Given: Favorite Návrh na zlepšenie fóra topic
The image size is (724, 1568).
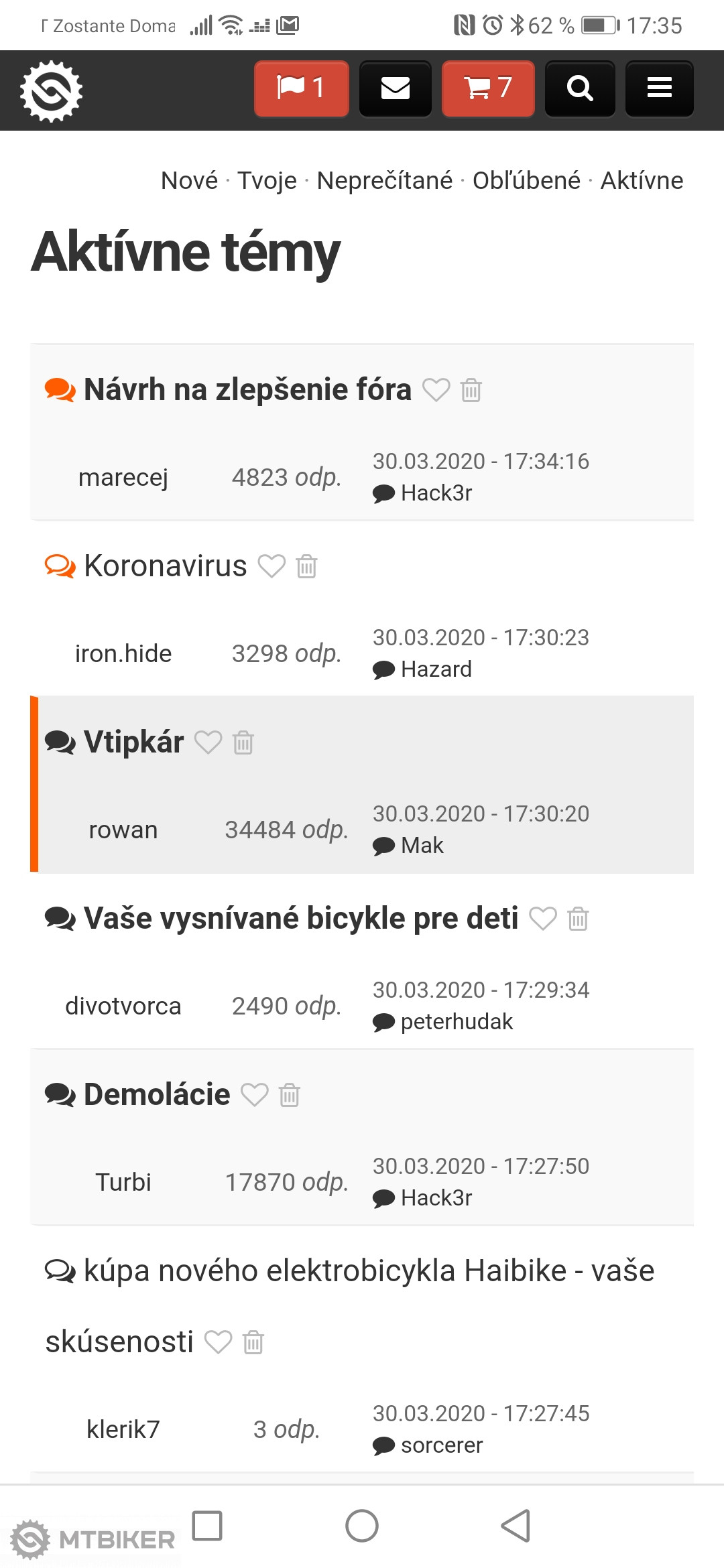Looking at the screenshot, I should pyautogui.click(x=436, y=389).
